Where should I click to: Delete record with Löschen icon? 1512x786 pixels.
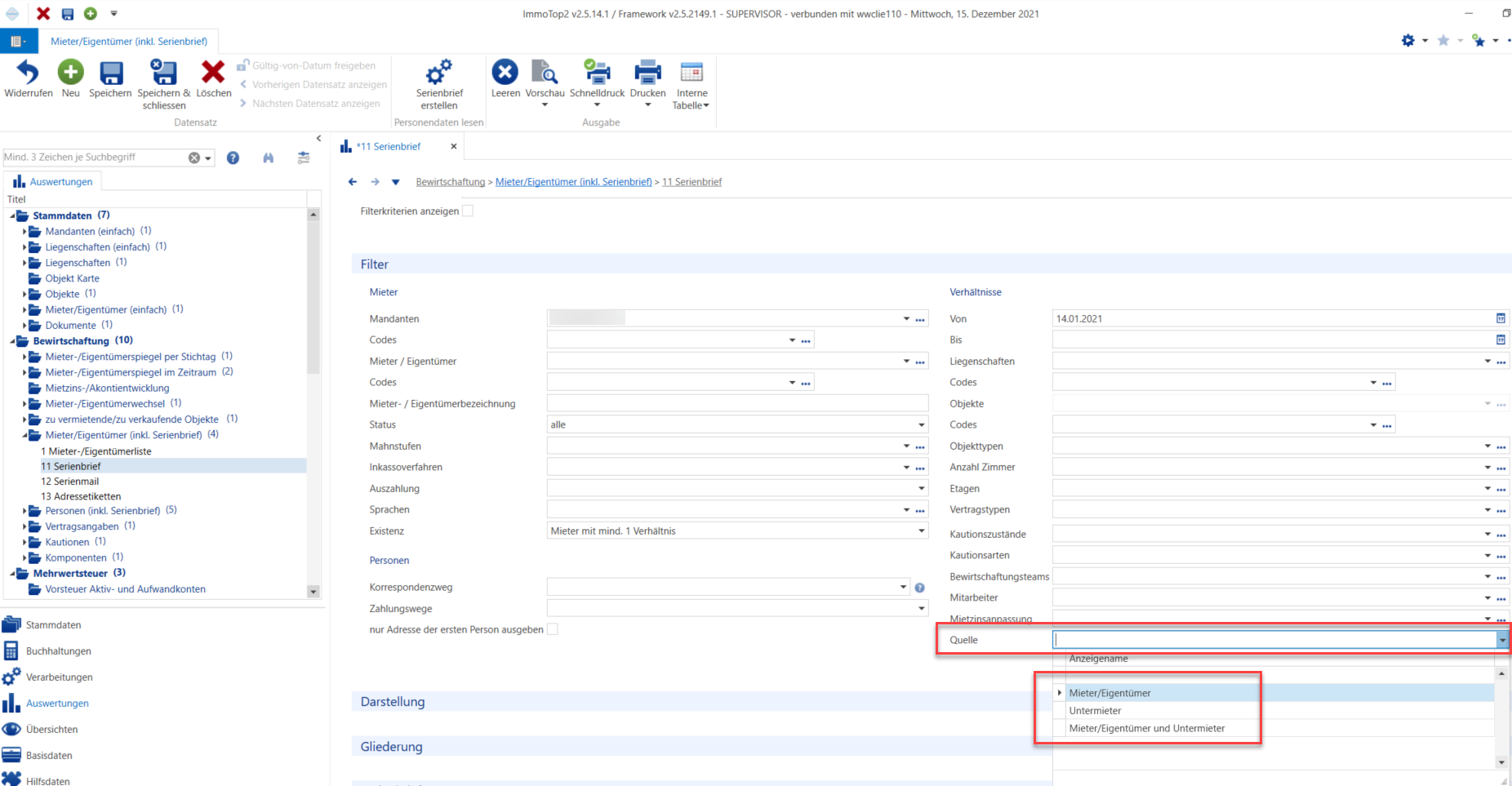pos(213,73)
